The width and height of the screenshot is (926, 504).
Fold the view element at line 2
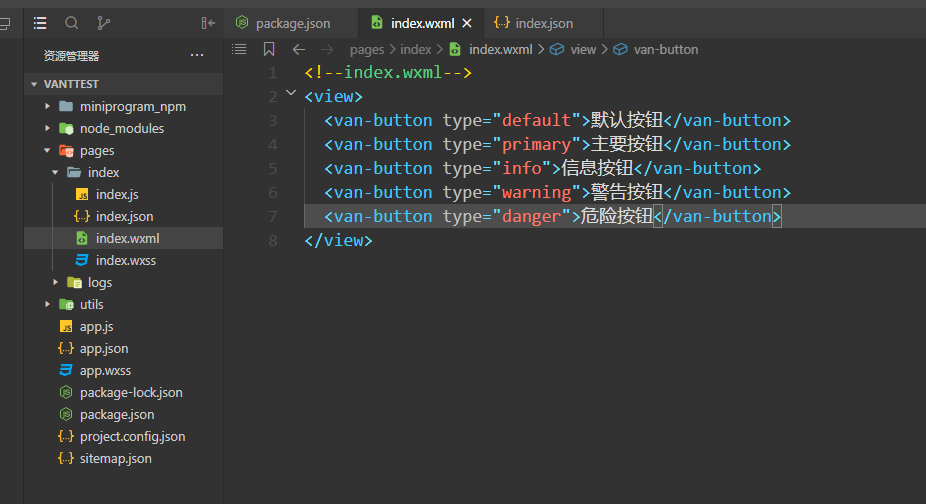291,93
